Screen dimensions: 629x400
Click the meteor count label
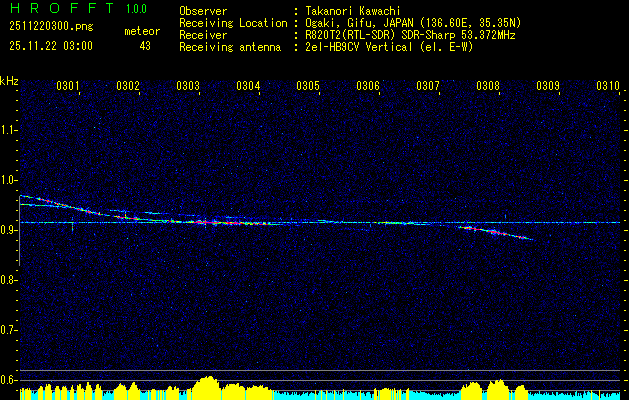(x=142, y=31)
